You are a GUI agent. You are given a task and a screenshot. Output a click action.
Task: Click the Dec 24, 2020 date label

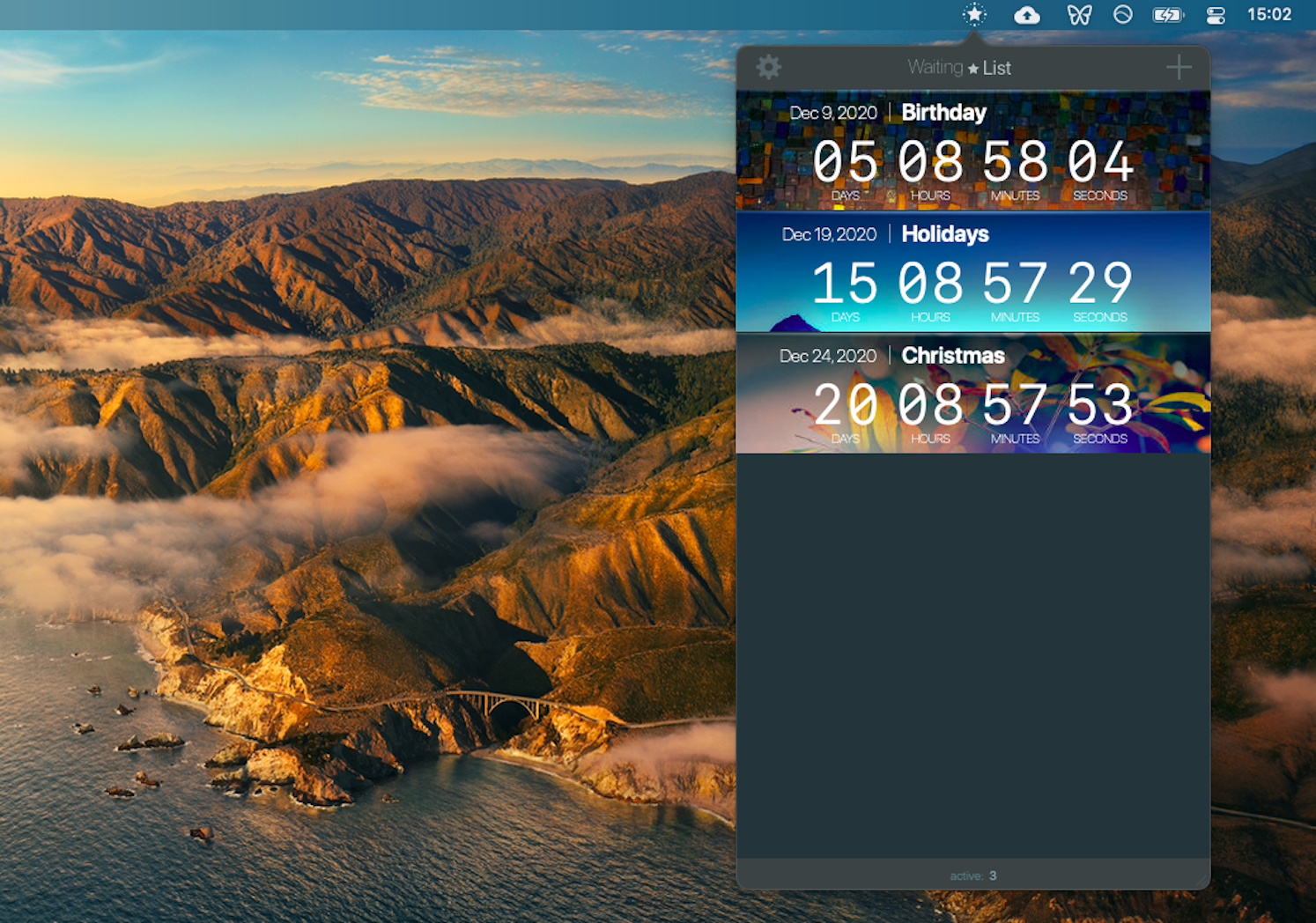click(827, 356)
